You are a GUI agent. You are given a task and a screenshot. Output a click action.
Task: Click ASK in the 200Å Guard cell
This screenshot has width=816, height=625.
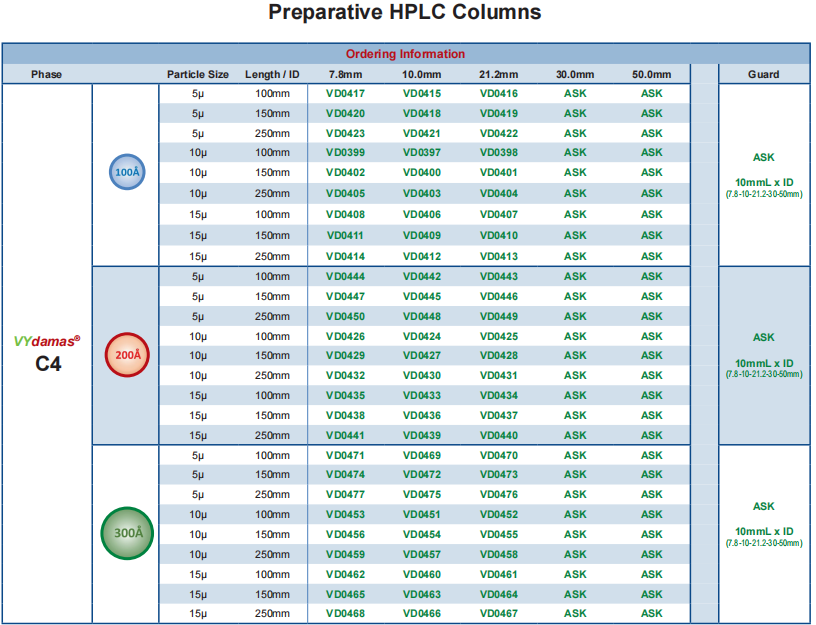(x=763, y=337)
